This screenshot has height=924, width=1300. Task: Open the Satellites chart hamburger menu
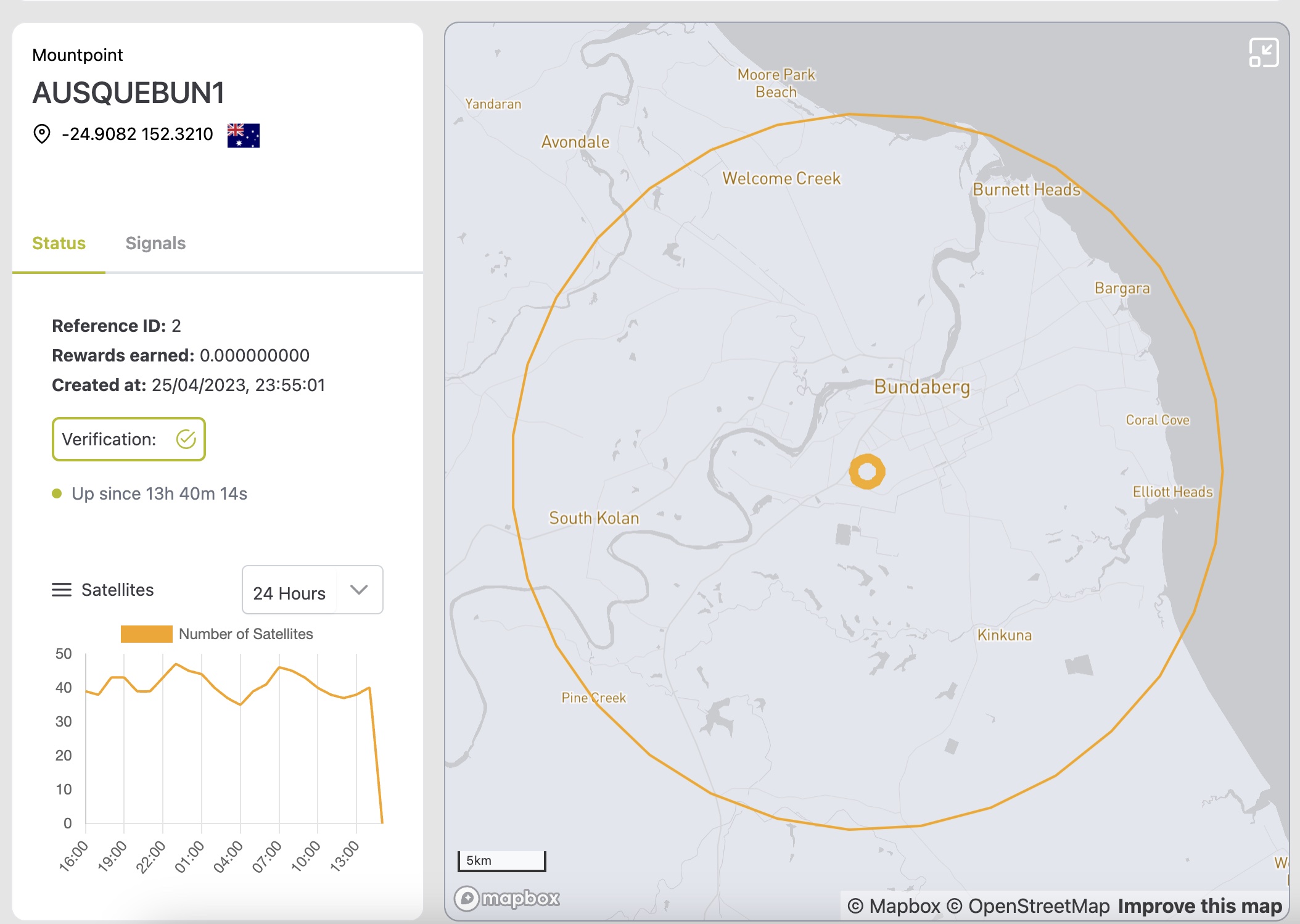[62, 590]
